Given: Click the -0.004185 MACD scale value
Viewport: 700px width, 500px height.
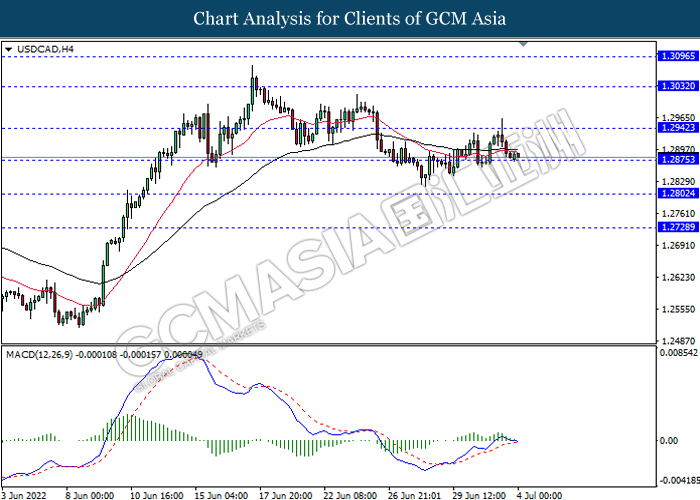Looking at the screenshot, I should tap(679, 480).
